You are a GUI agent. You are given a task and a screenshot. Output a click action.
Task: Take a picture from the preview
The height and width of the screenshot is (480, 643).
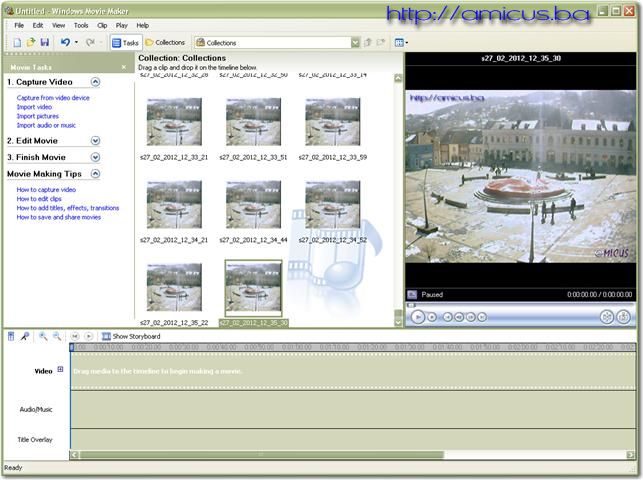click(x=623, y=317)
